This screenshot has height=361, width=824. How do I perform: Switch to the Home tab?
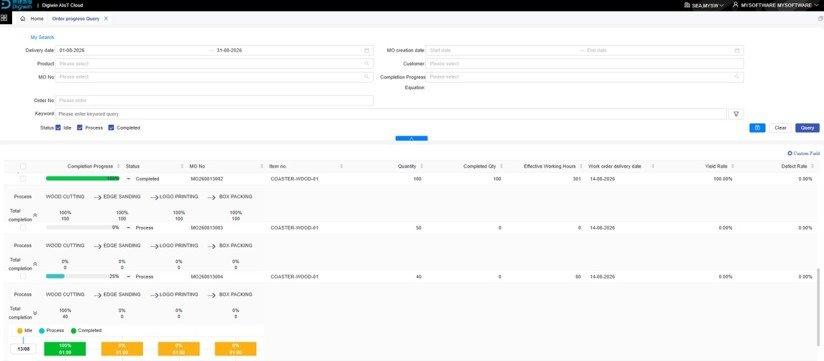click(32, 18)
